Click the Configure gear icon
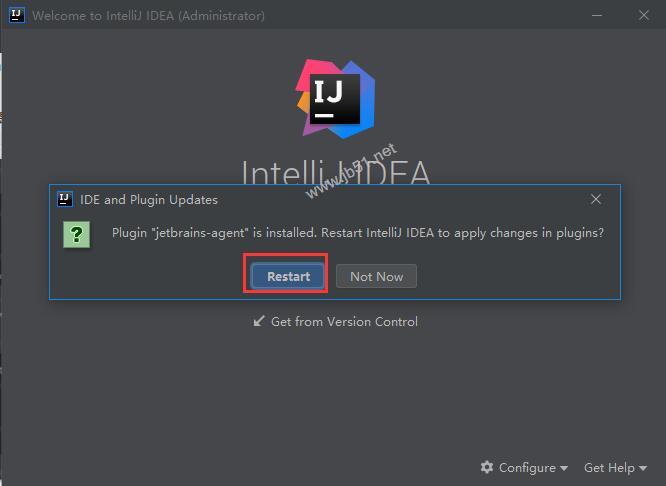The width and height of the screenshot is (666, 486). pyautogui.click(x=487, y=467)
